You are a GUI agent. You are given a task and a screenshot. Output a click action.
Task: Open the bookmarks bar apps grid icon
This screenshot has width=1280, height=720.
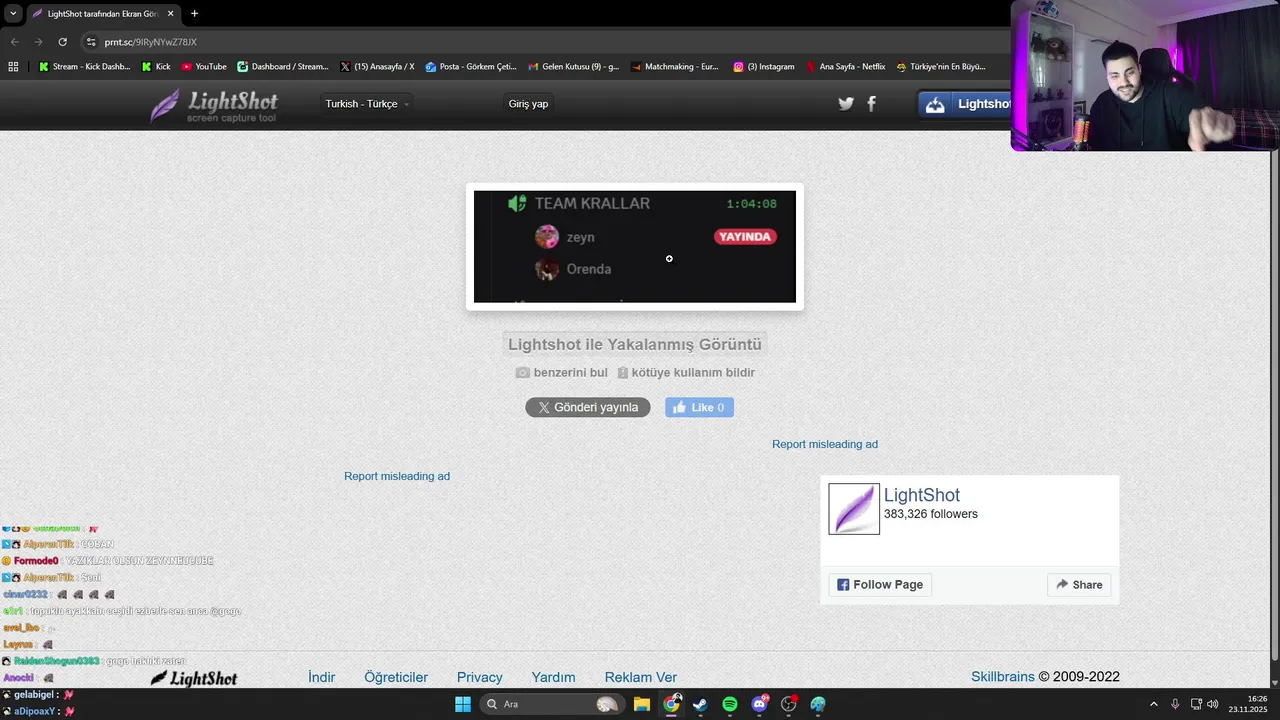pyautogui.click(x=13, y=67)
